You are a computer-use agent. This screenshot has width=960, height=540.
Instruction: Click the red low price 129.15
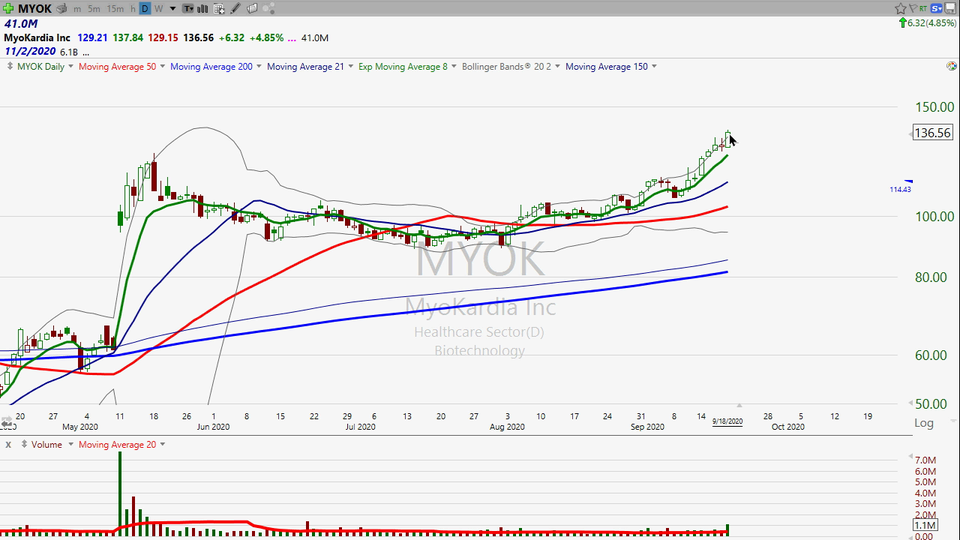point(163,37)
